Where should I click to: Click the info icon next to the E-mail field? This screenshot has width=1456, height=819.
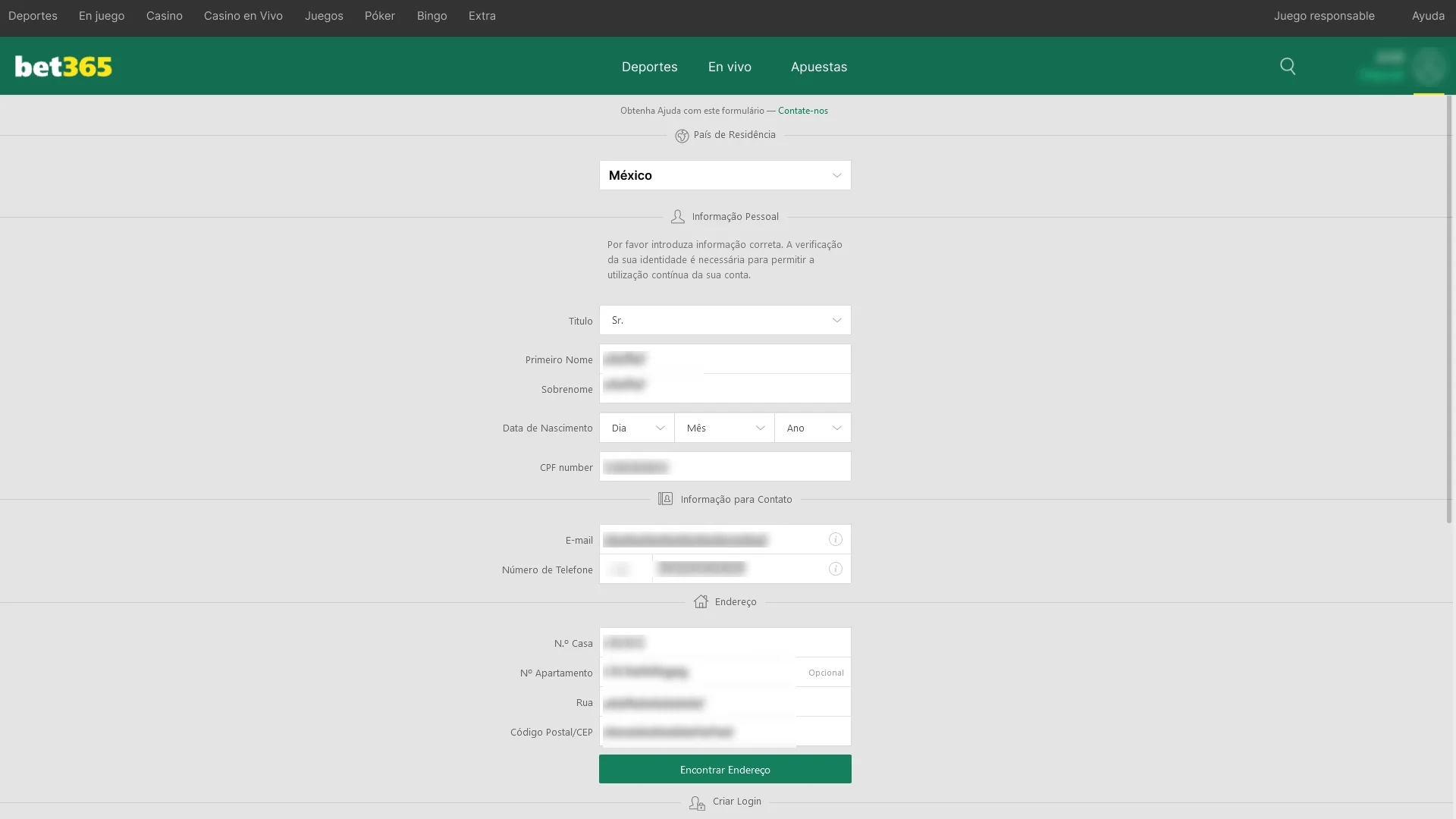[x=835, y=539]
